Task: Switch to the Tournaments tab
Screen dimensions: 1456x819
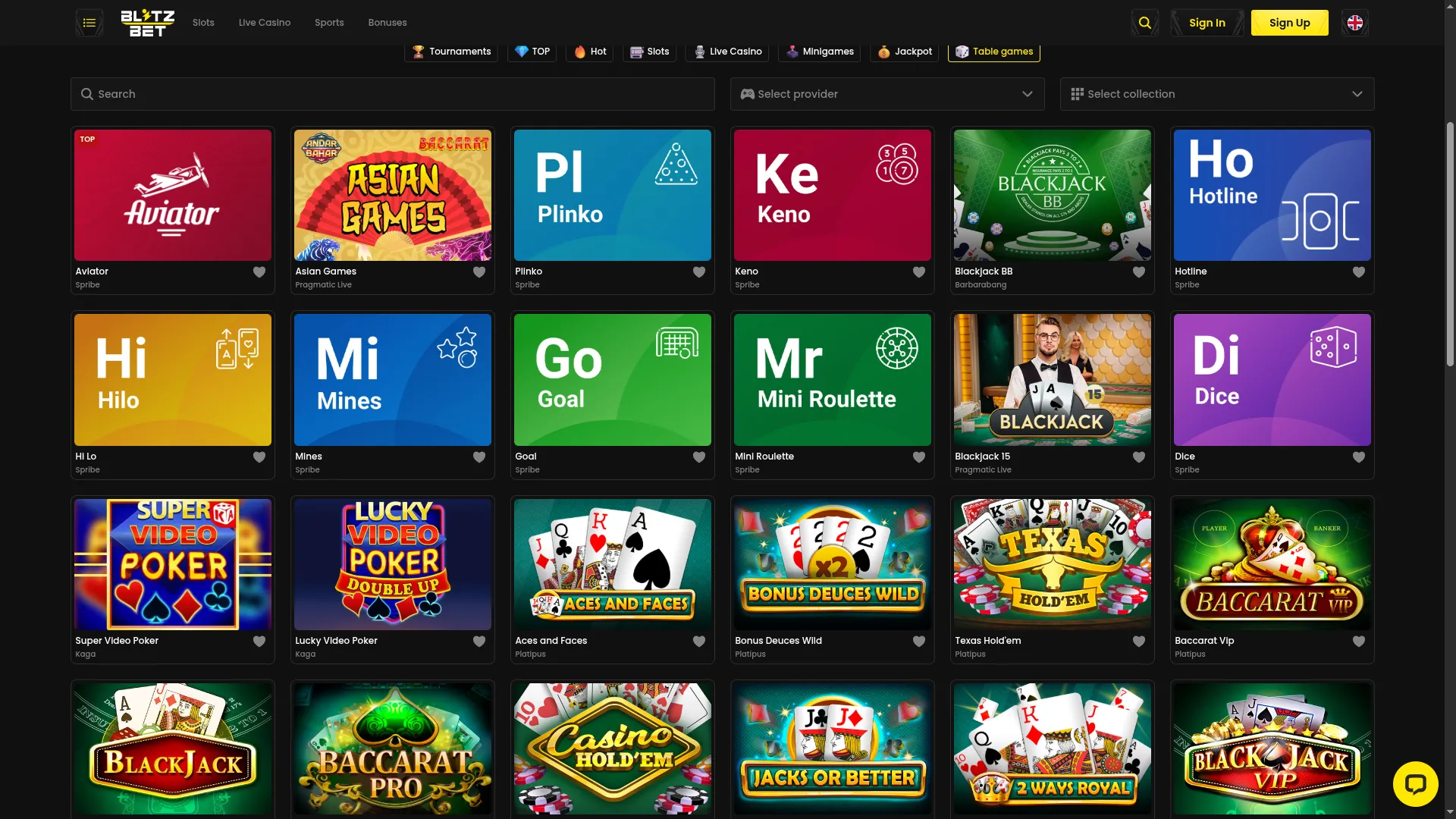Action: tap(451, 52)
